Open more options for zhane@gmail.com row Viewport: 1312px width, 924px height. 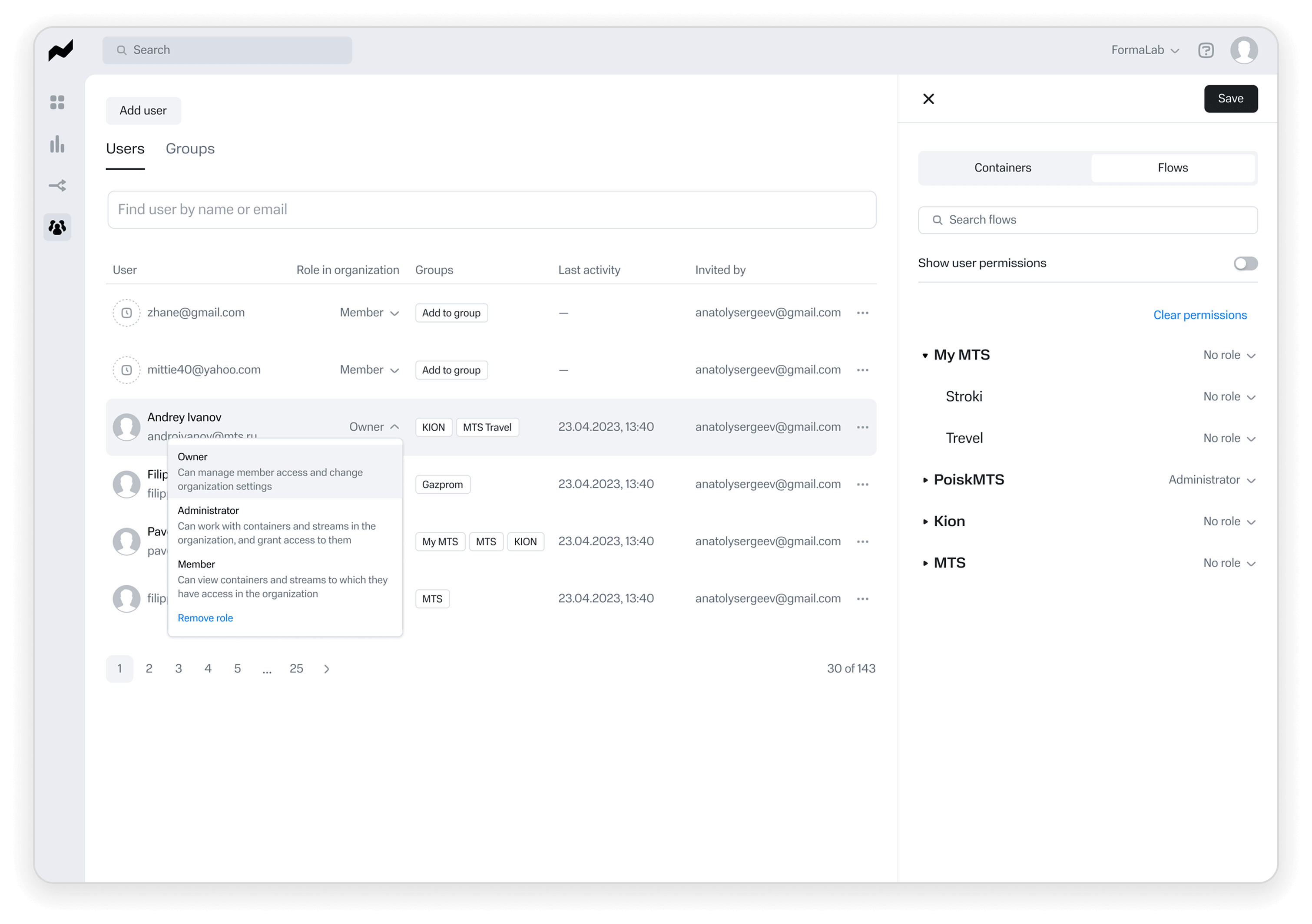point(863,313)
